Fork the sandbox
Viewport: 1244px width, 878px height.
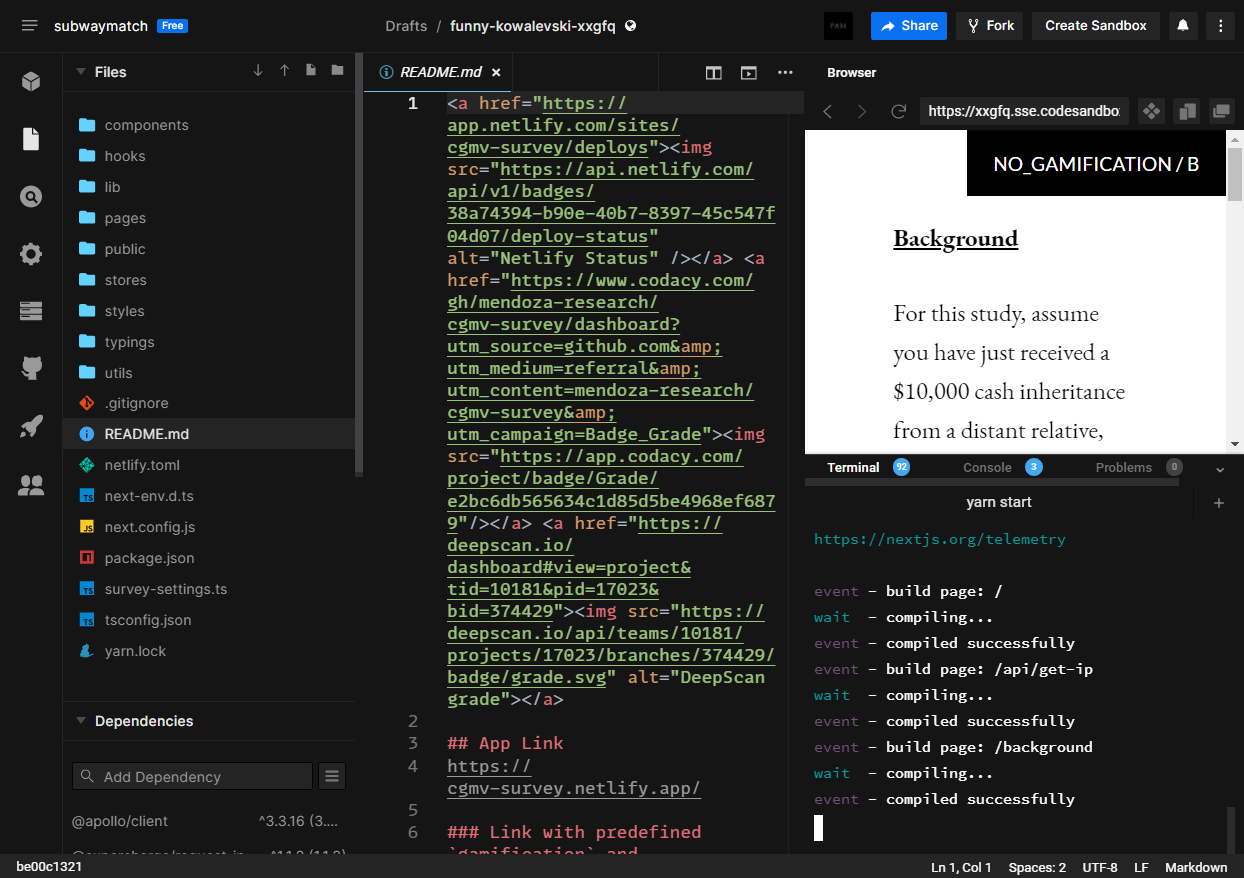click(x=989, y=25)
